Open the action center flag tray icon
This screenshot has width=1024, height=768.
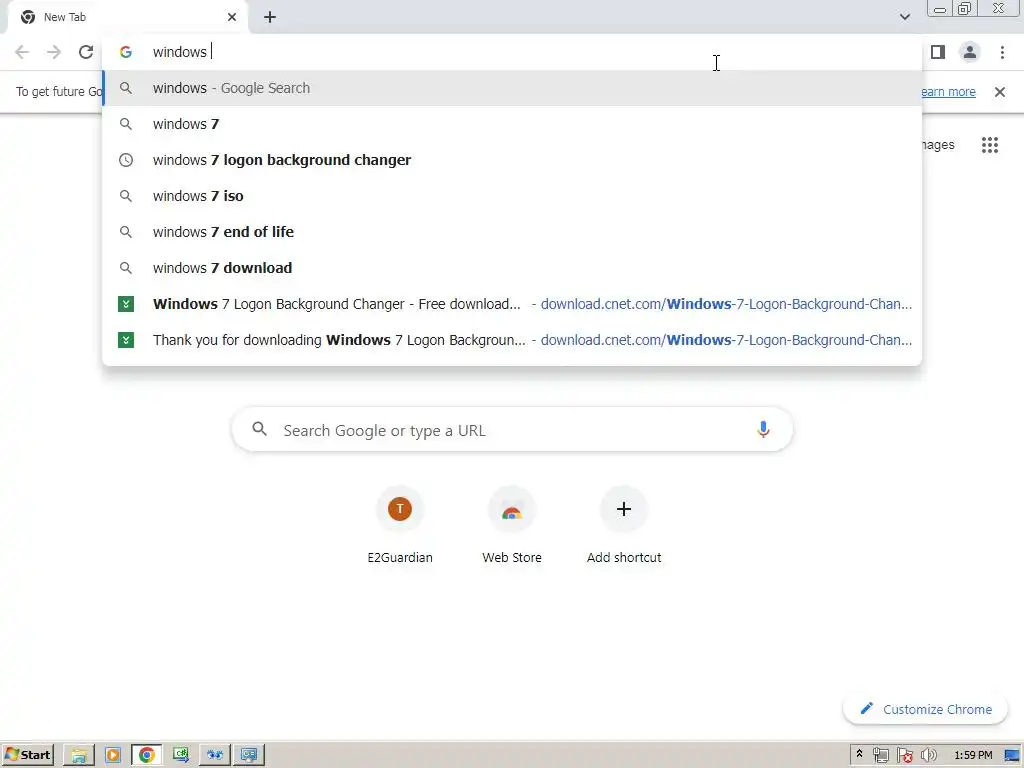click(904, 756)
